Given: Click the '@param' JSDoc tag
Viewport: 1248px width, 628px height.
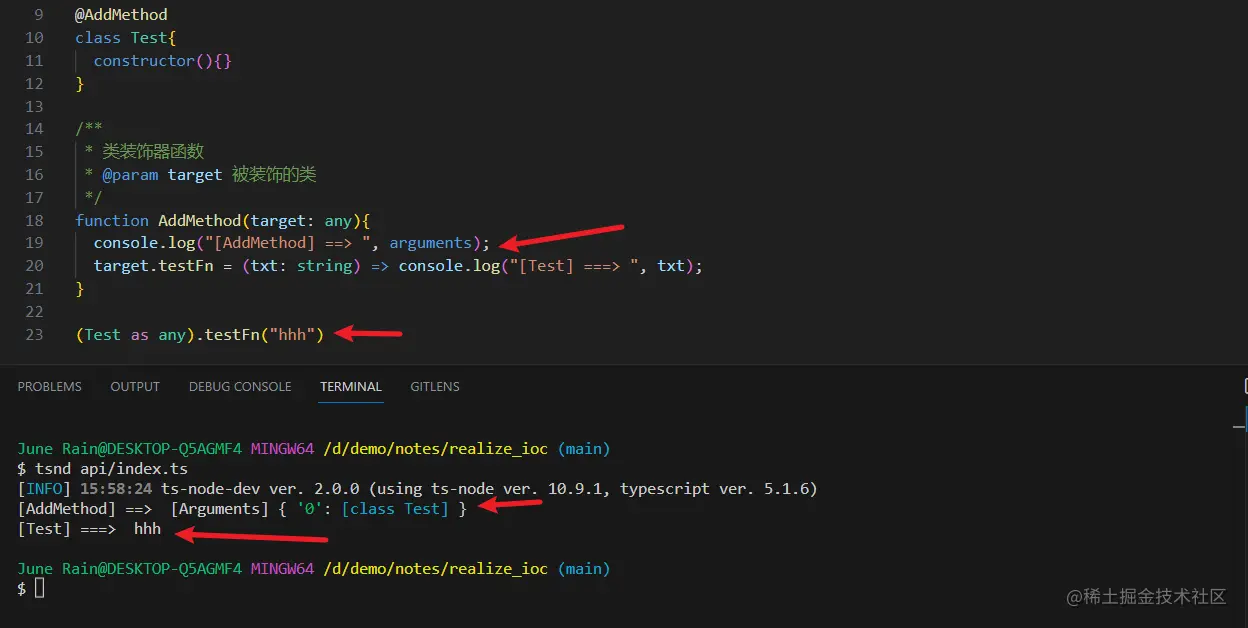Looking at the screenshot, I should (130, 174).
